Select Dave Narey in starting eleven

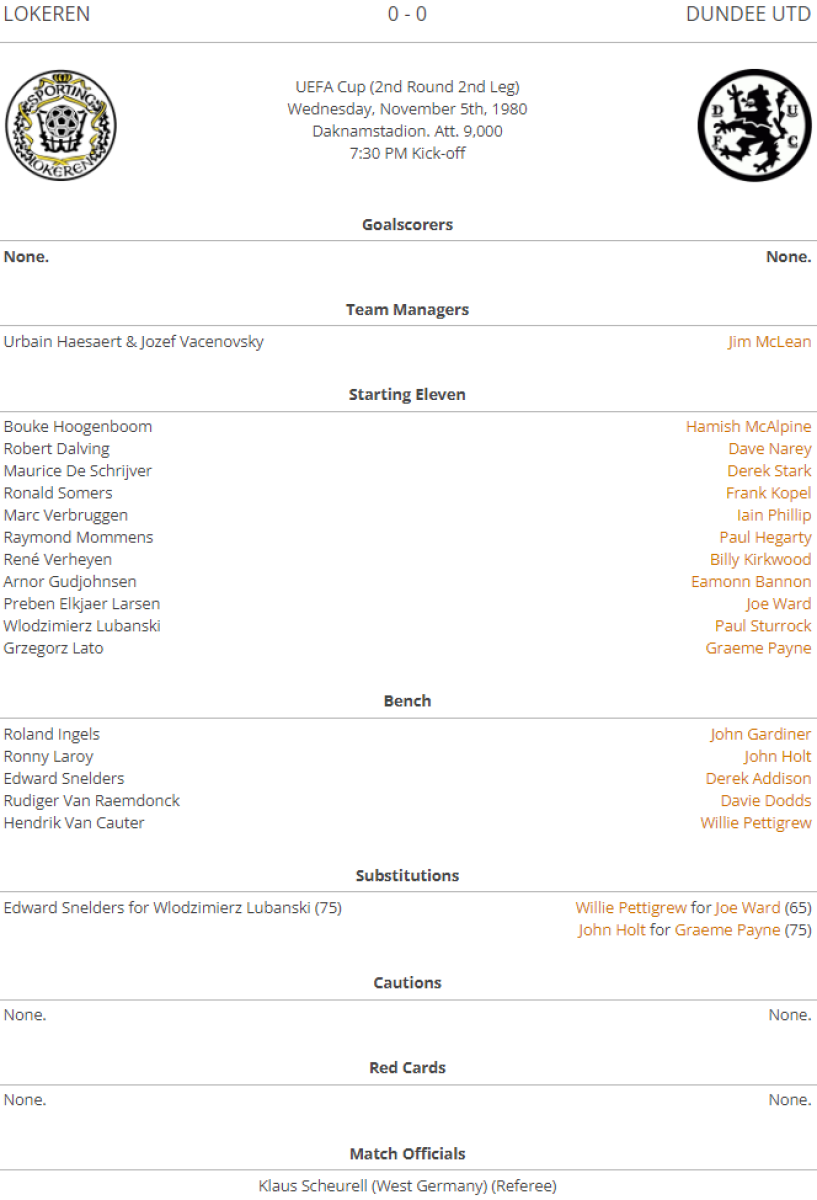770,449
